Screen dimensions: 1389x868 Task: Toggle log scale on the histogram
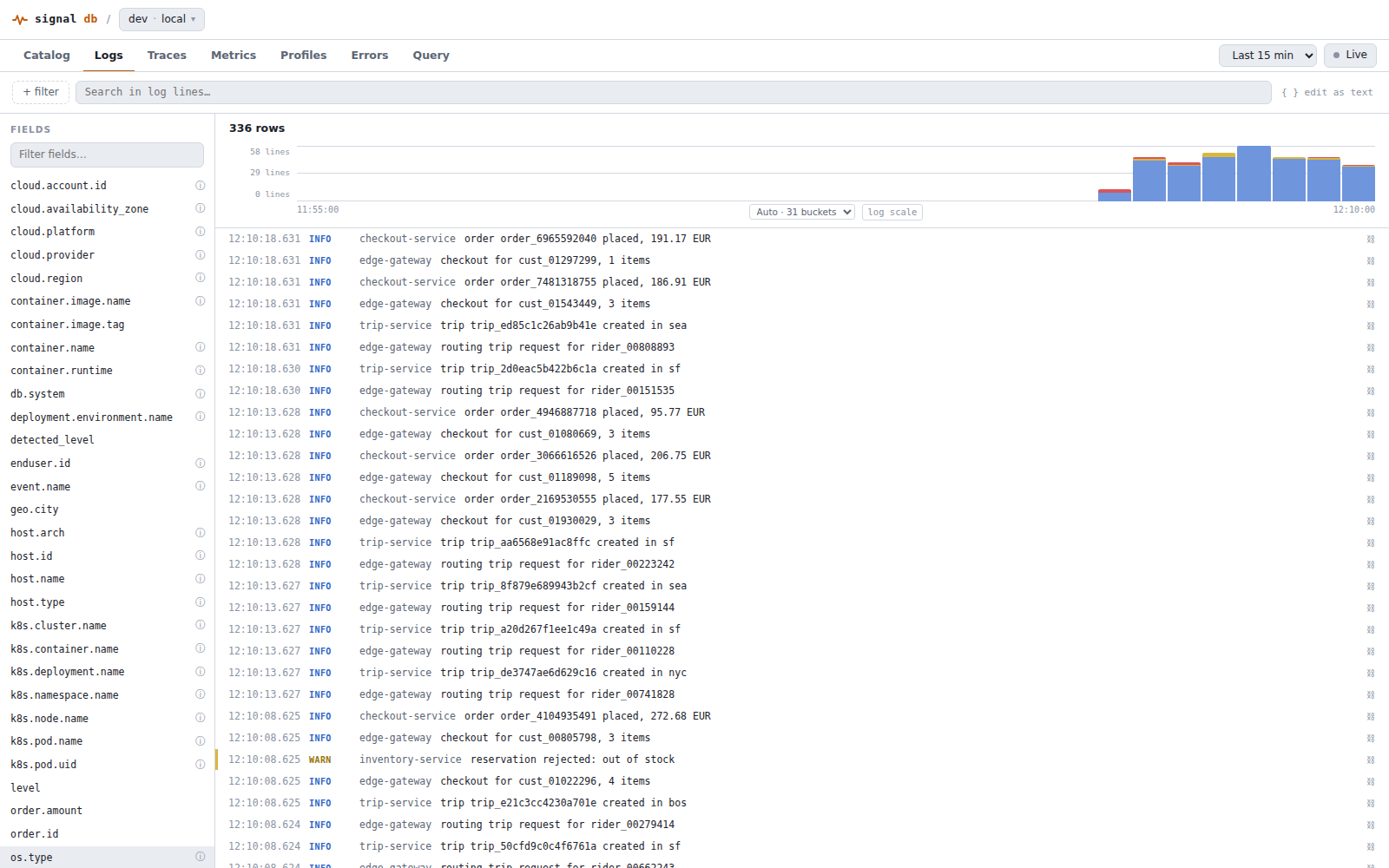[x=892, y=212]
